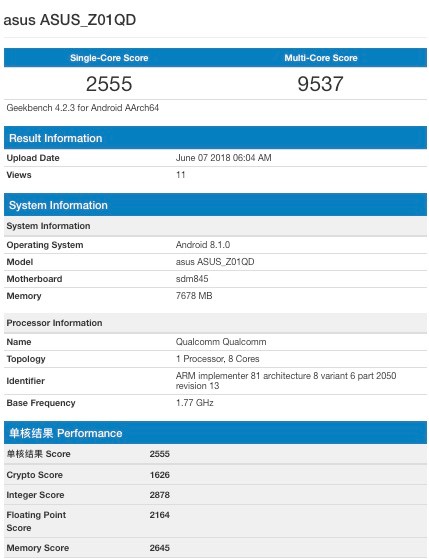Click the Topology 1 Processor, 8 Cores value
This screenshot has height=559, width=429.
[x=218, y=359]
